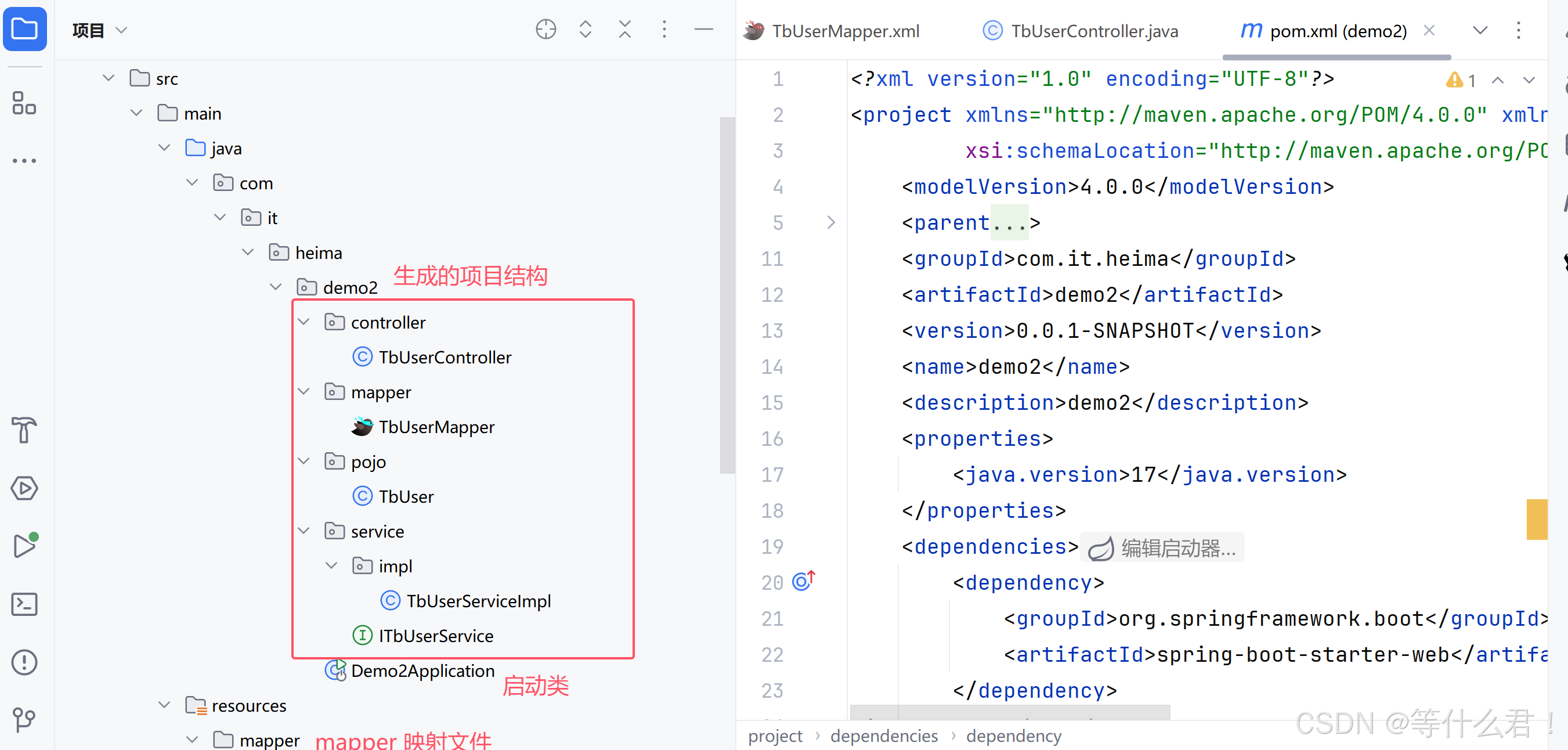Open the Demo2Application class in tree
Image resolution: width=1568 pixels, height=750 pixels.
pyautogui.click(x=422, y=671)
